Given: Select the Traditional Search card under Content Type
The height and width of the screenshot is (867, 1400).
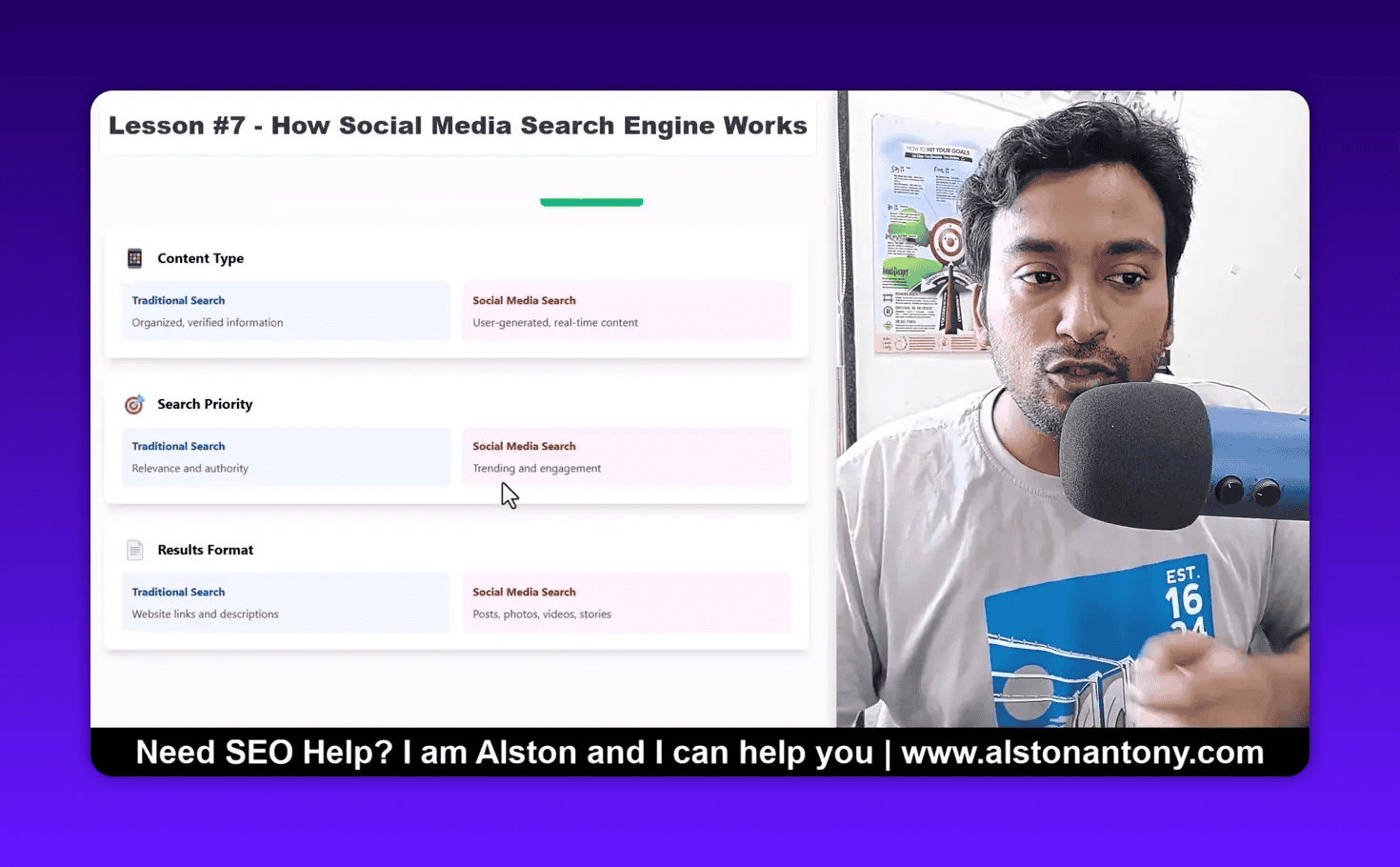Looking at the screenshot, I should click(x=285, y=312).
